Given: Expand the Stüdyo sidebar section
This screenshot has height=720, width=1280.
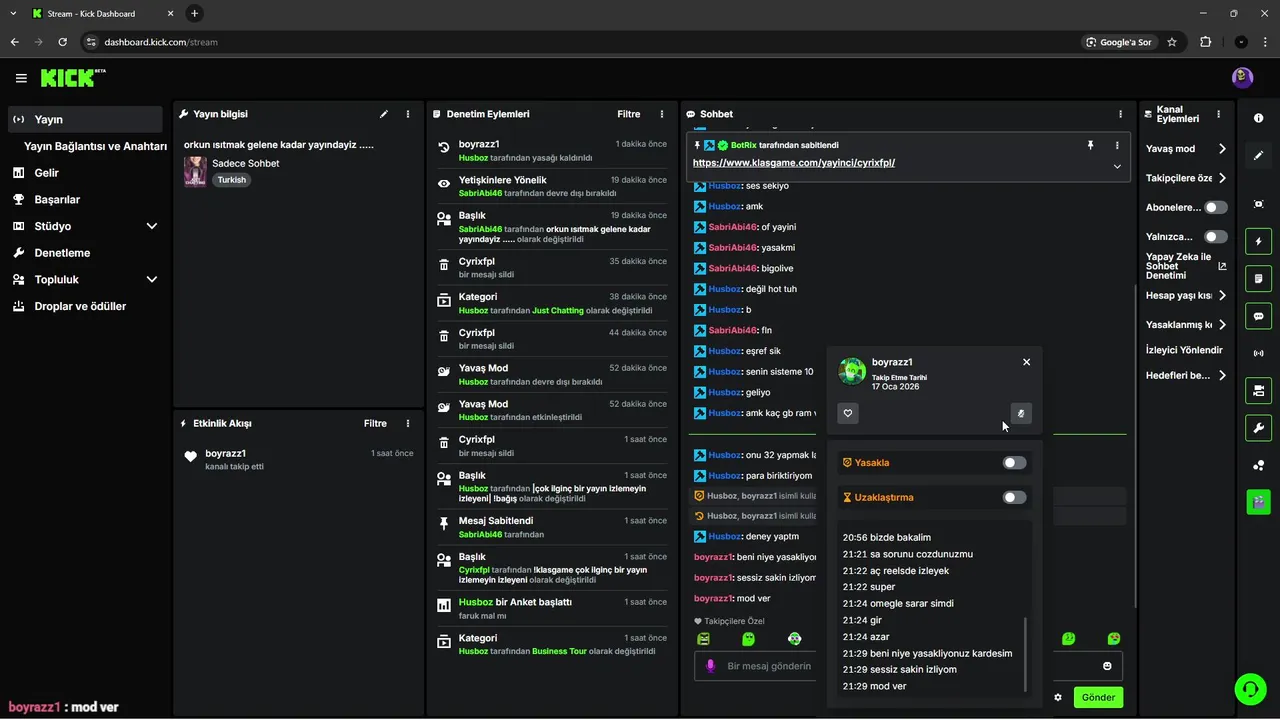Looking at the screenshot, I should point(152,226).
